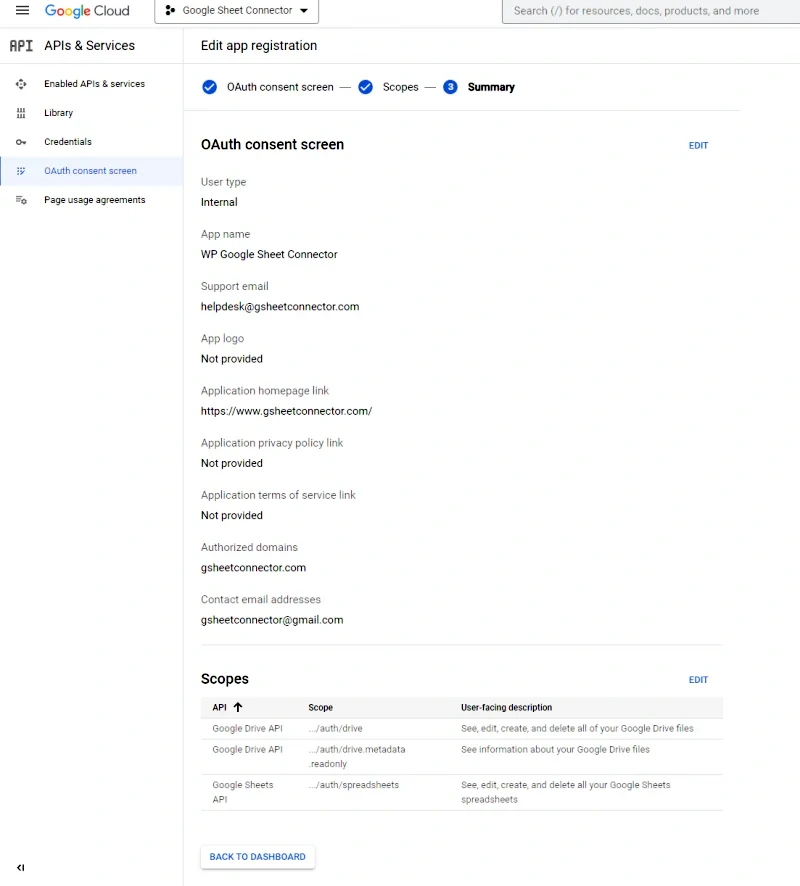Click 'Not provided' under terms of service link
The height and width of the screenshot is (886, 800).
point(232,515)
